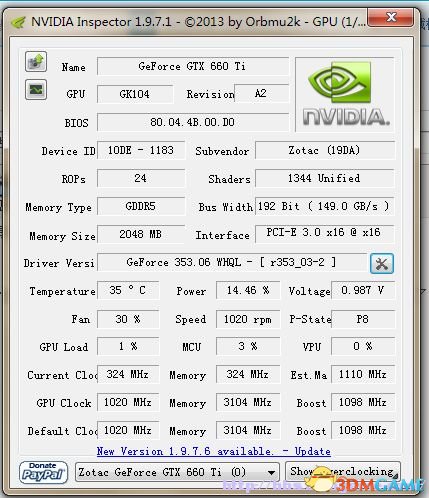Click the Voltage value 0.987 V

(363, 290)
